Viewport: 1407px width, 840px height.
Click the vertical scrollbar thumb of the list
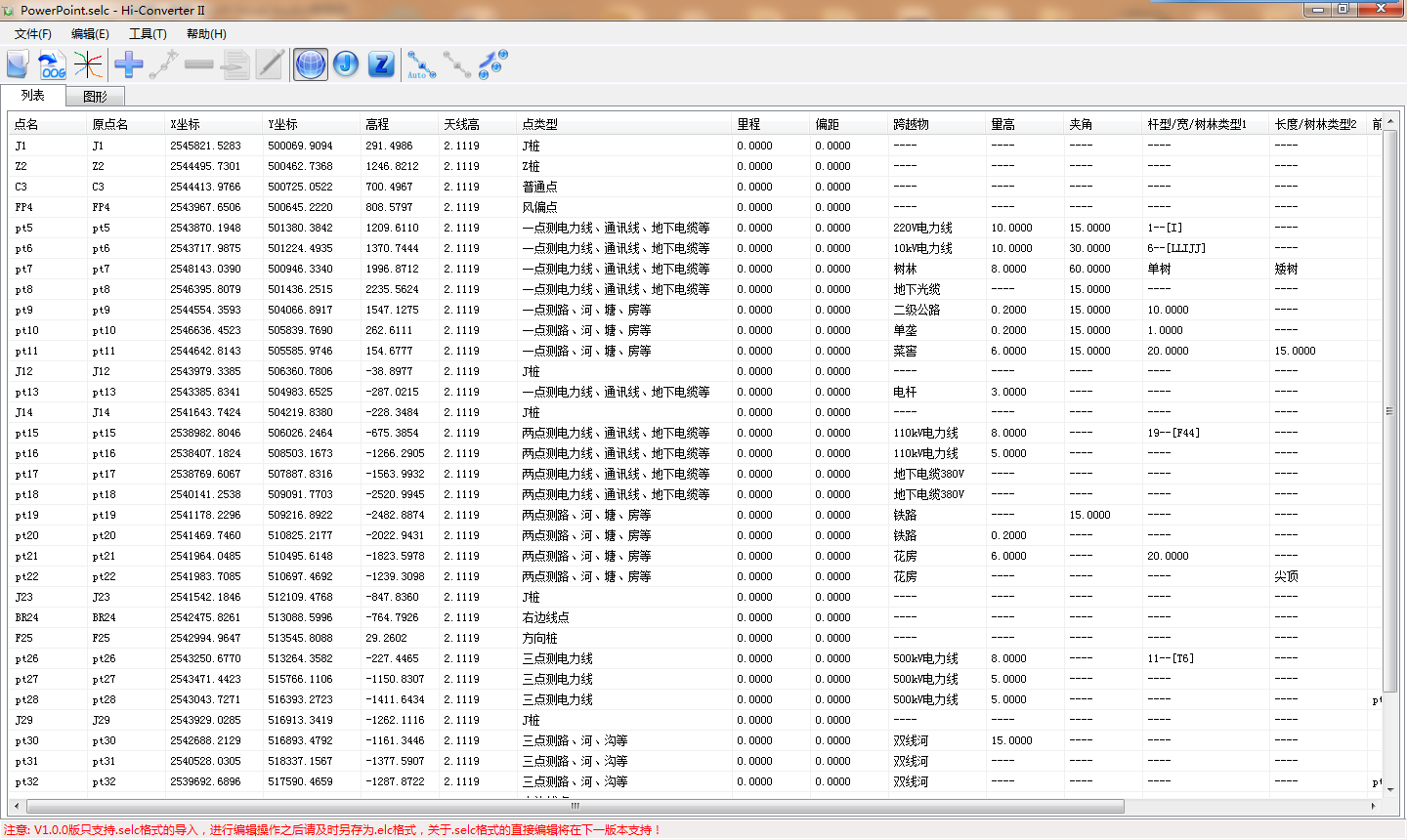(x=1389, y=410)
